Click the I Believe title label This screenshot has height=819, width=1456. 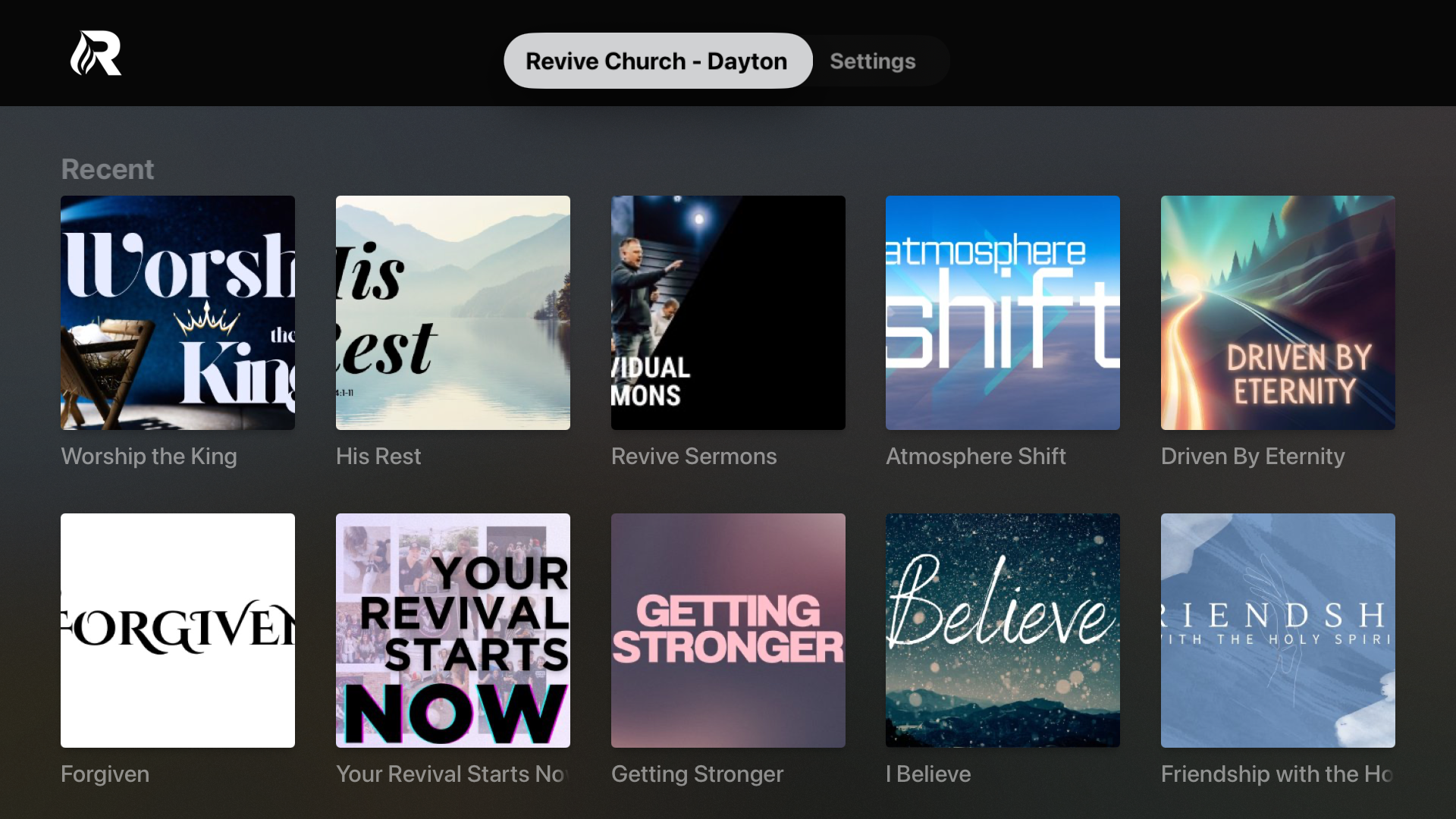928,774
